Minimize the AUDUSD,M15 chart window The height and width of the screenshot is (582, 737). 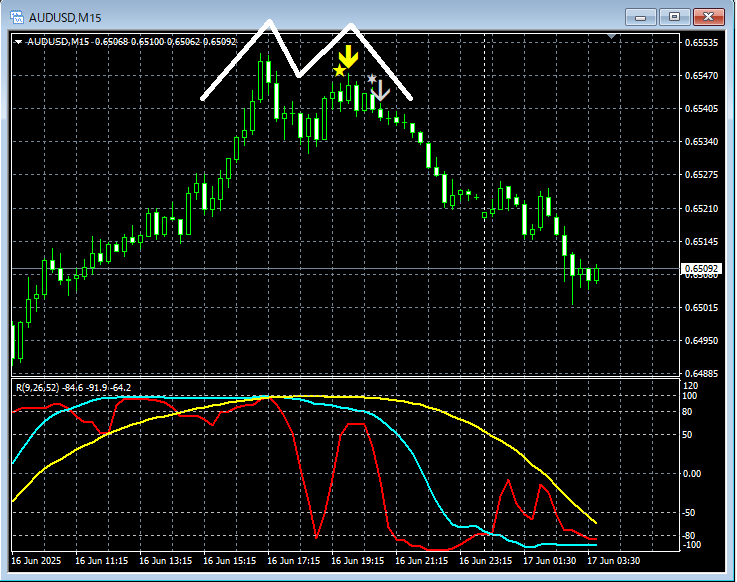click(640, 17)
